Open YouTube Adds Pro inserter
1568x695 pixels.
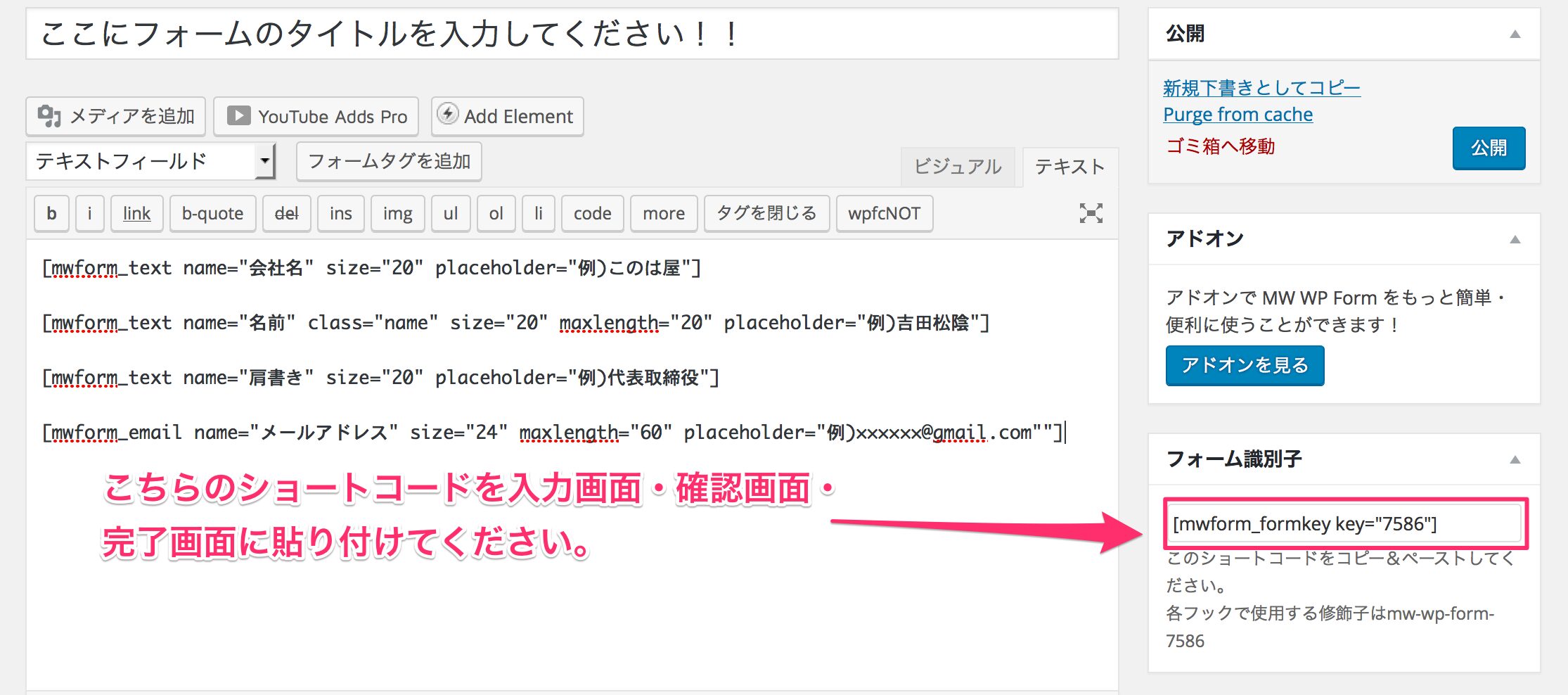coord(316,116)
